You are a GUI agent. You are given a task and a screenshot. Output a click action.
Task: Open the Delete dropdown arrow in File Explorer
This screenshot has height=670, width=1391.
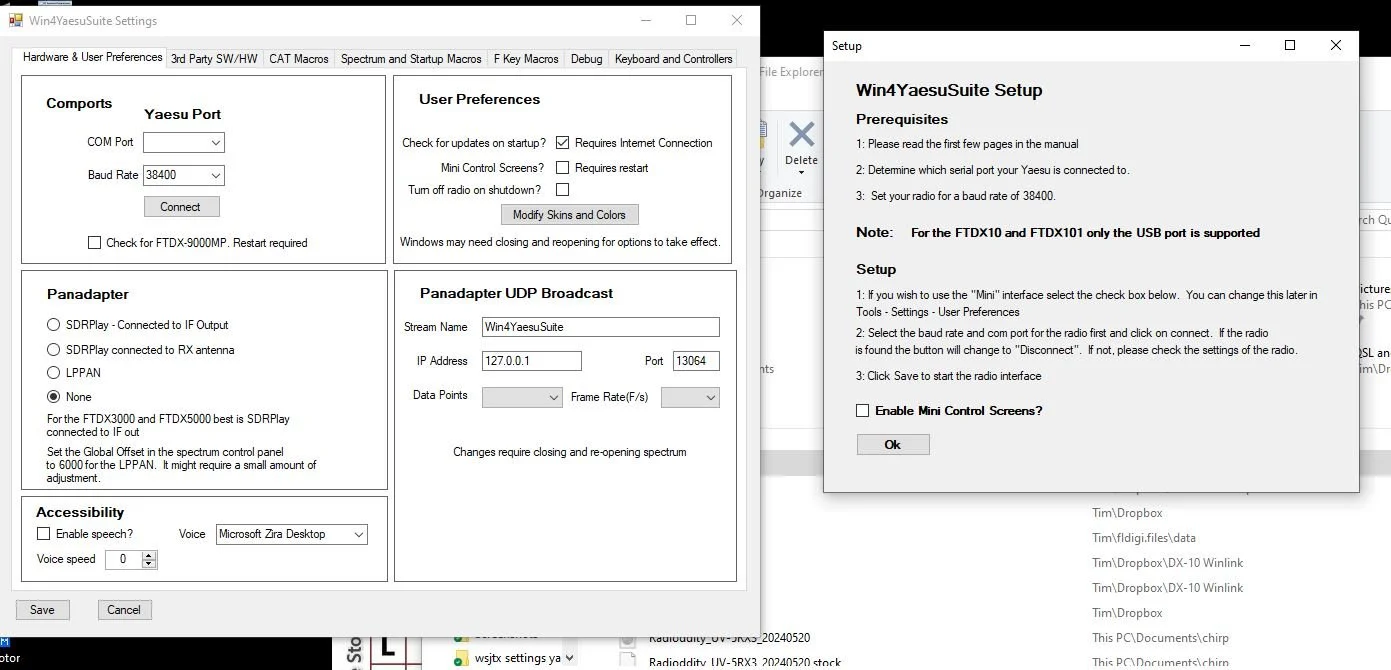[x=801, y=171]
